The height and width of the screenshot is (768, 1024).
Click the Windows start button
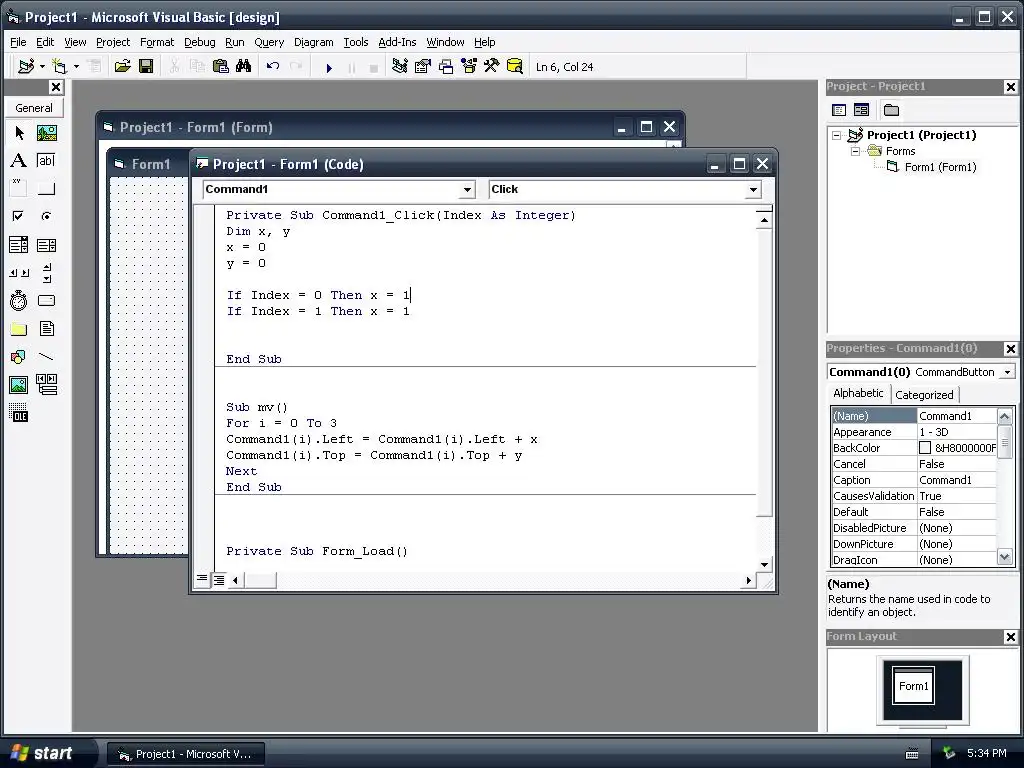pos(43,753)
